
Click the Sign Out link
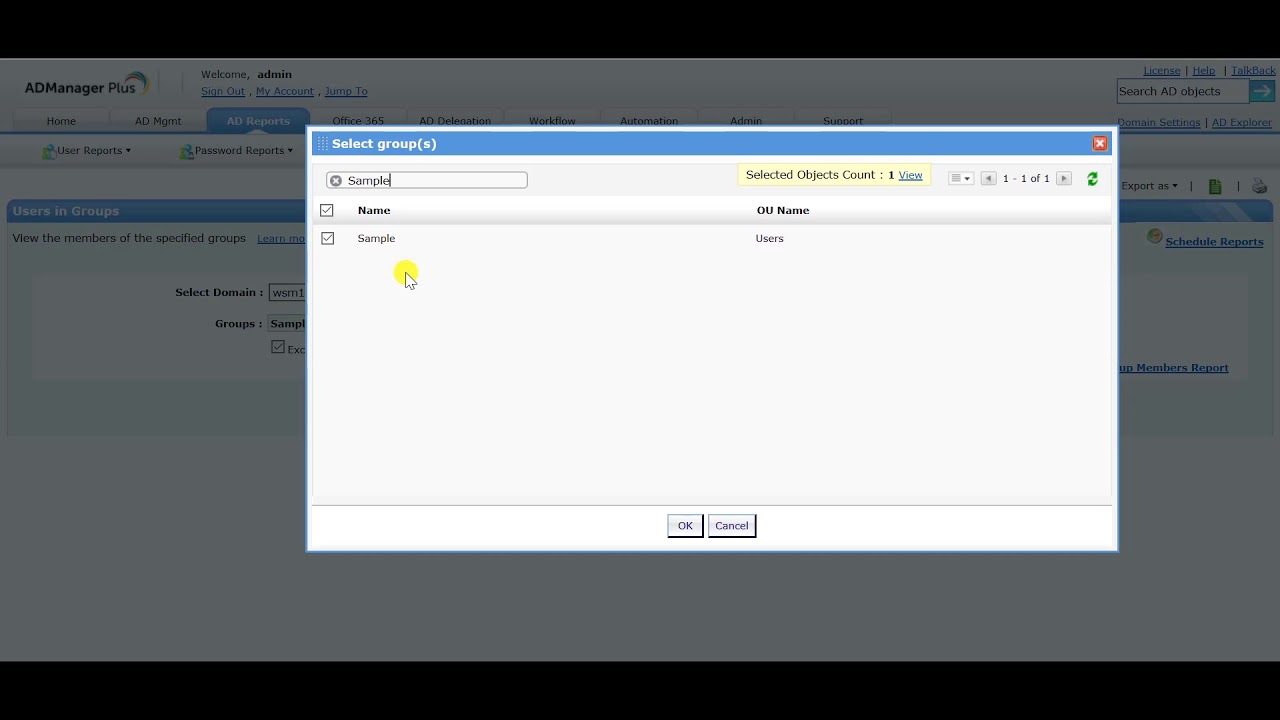223,91
